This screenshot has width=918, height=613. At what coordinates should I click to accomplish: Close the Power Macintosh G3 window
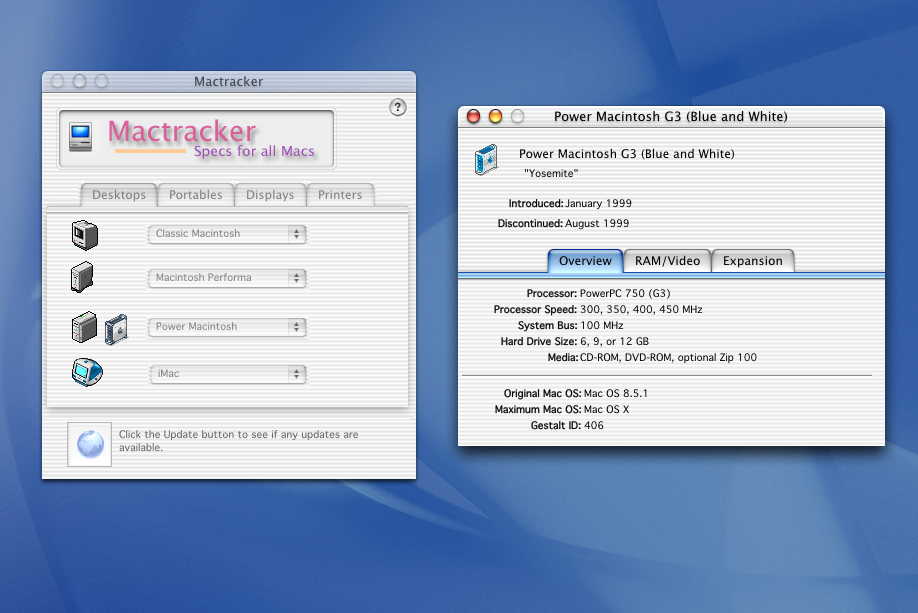[x=473, y=117]
